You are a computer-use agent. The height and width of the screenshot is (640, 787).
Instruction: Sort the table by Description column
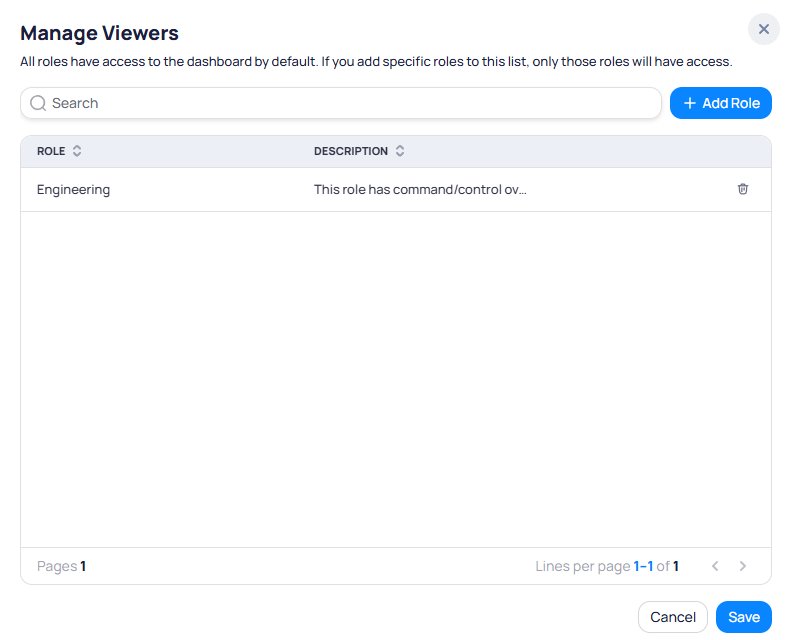(x=400, y=151)
